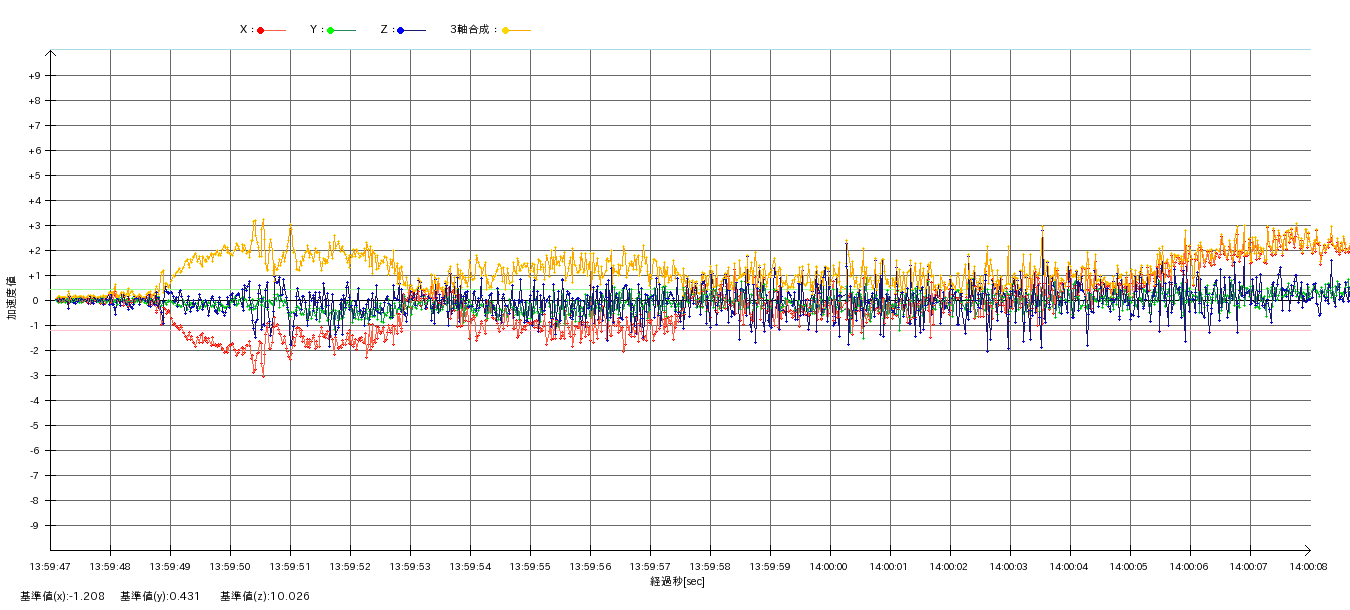The width and height of the screenshot is (1350, 610).
Task: Select the 3軸合成 legend label text
Action: point(473,30)
